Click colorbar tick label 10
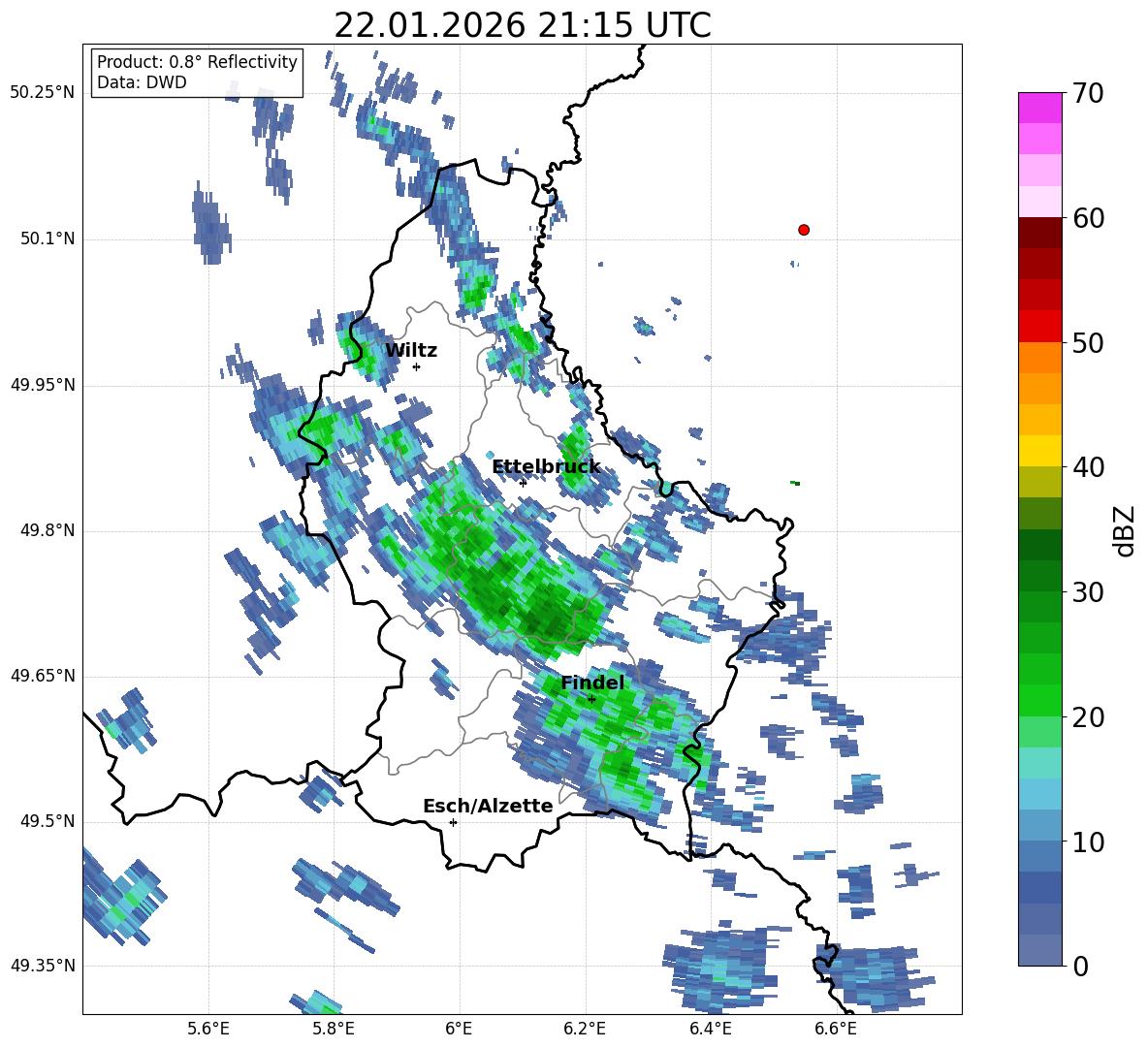The width and height of the screenshot is (1148, 1048). (x=1087, y=842)
